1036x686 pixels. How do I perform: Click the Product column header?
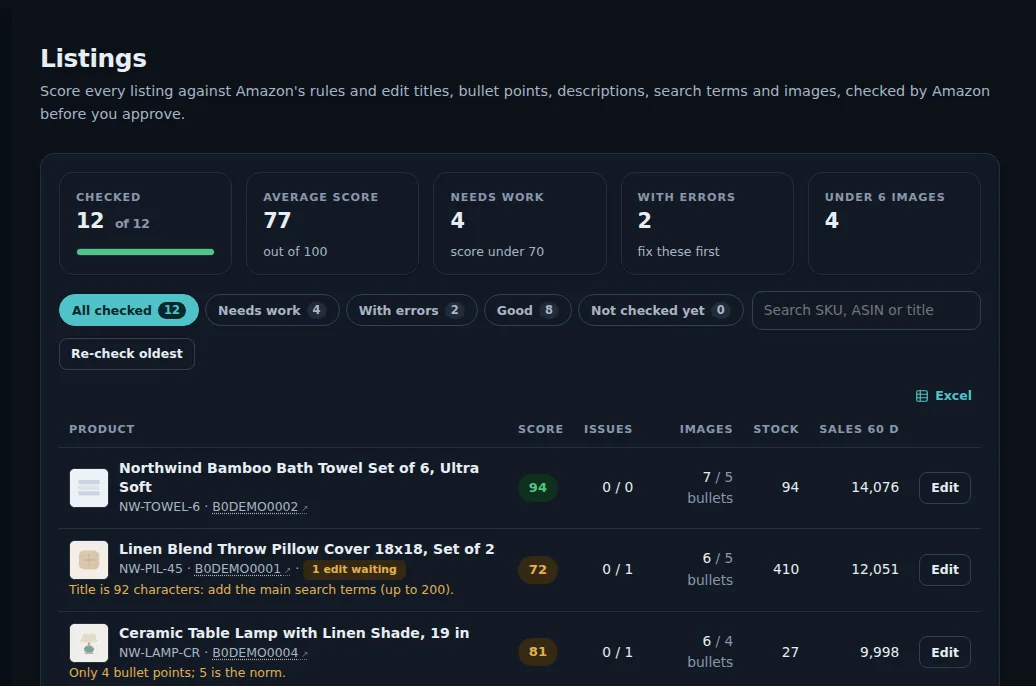pos(102,429)
